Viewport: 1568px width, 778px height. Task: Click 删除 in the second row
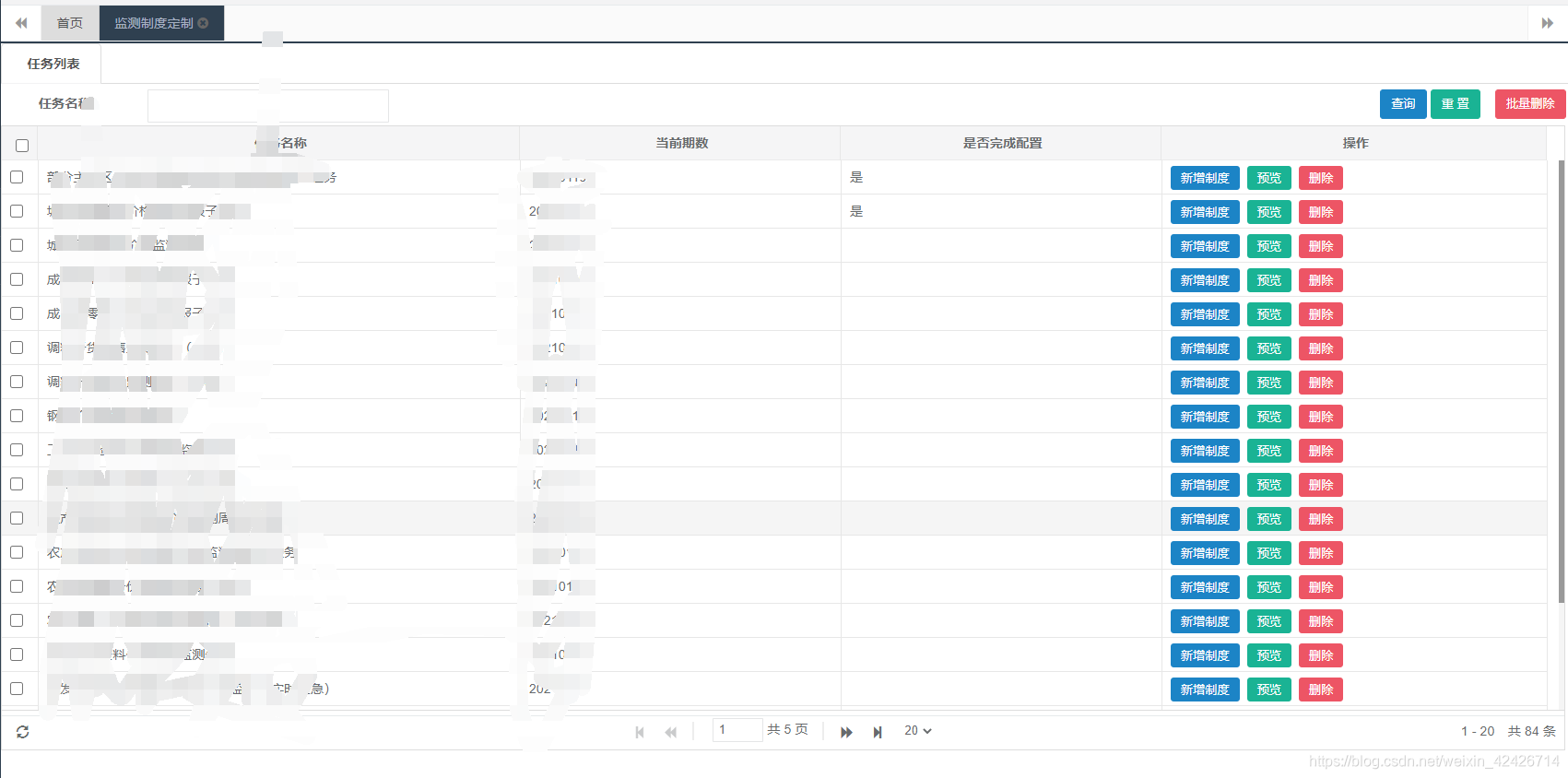click(1321, 212)
